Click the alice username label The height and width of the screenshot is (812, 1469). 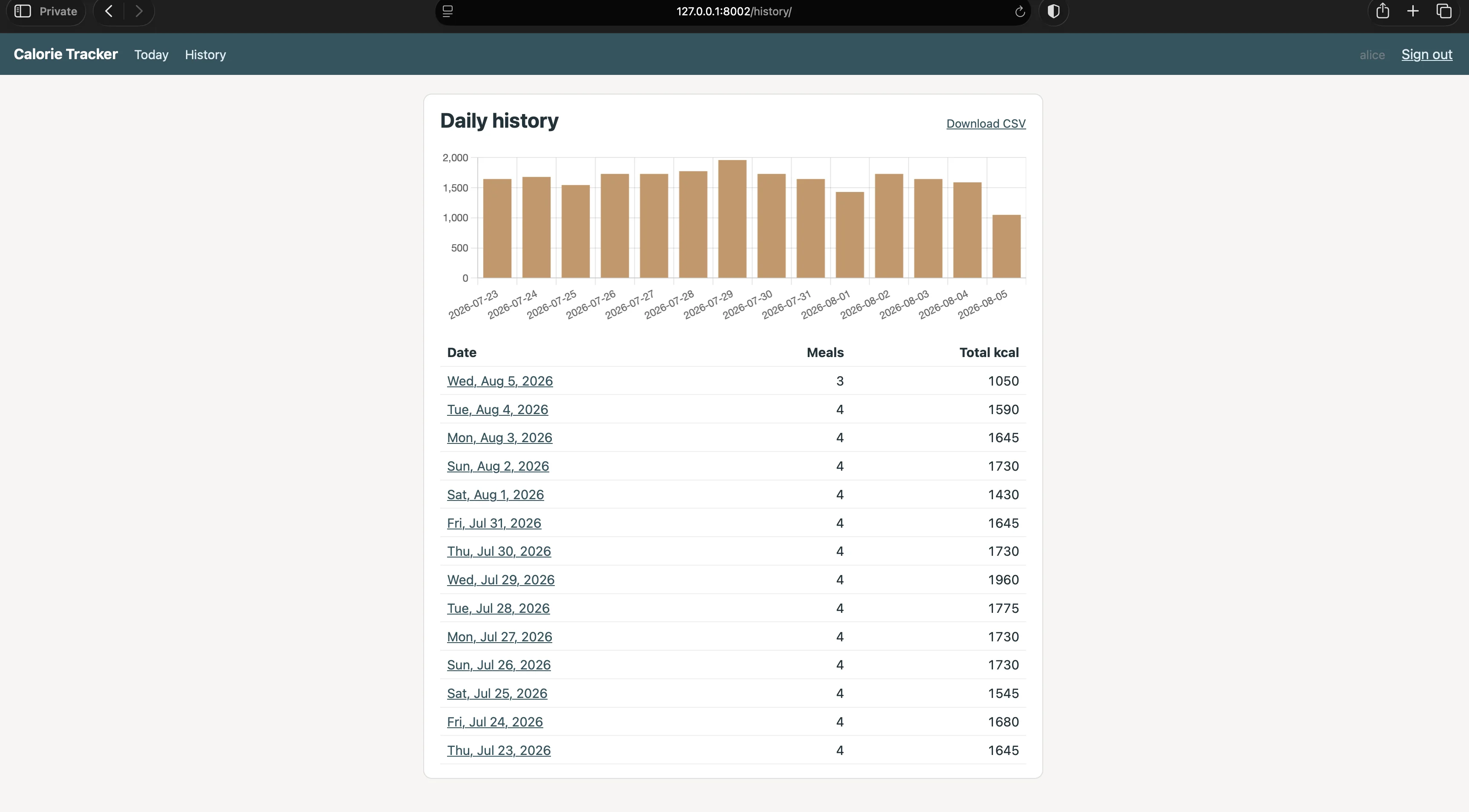[x=1372, y=55]
